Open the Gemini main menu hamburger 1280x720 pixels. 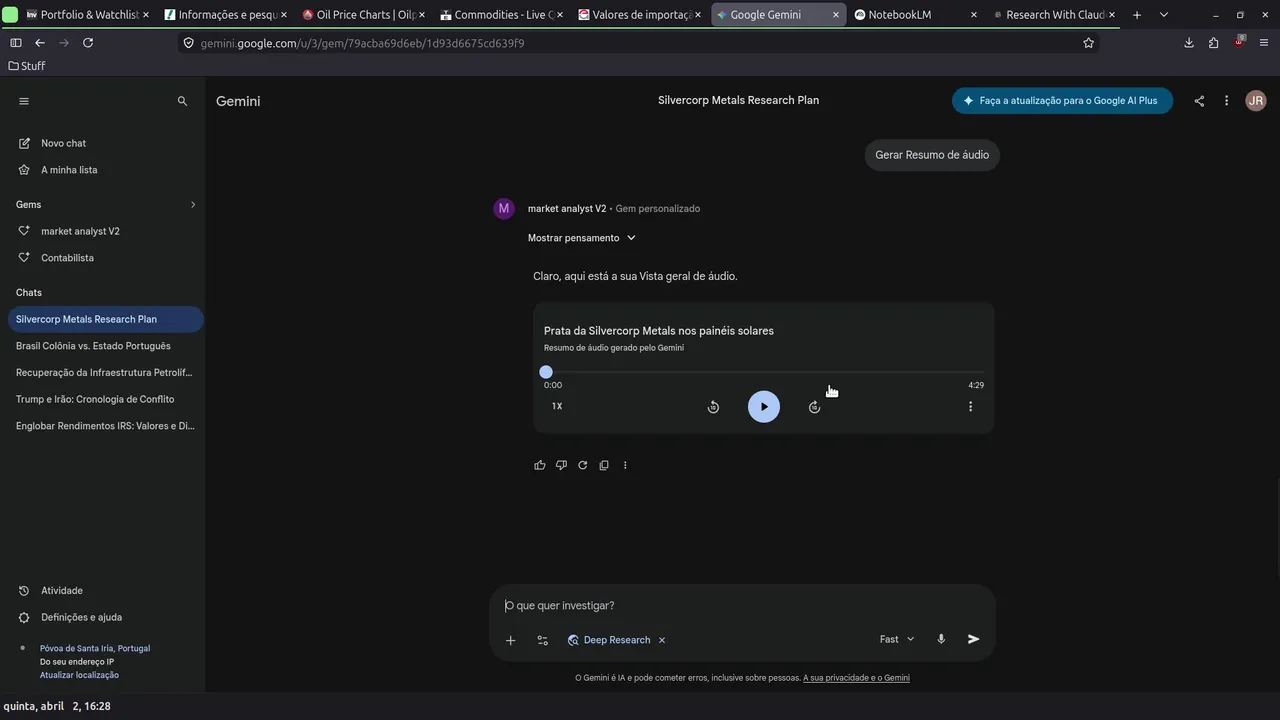pos(24,101)
